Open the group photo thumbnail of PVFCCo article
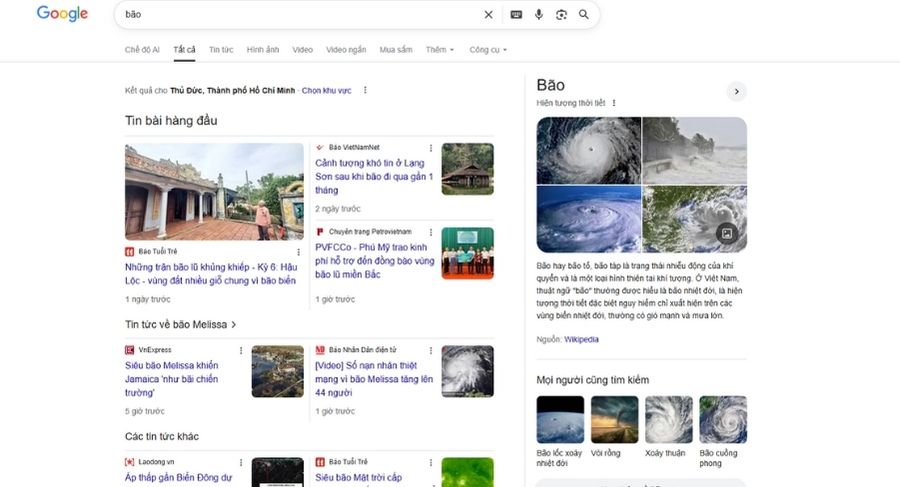This screenshot has width=900, height=487. point(467,253)
